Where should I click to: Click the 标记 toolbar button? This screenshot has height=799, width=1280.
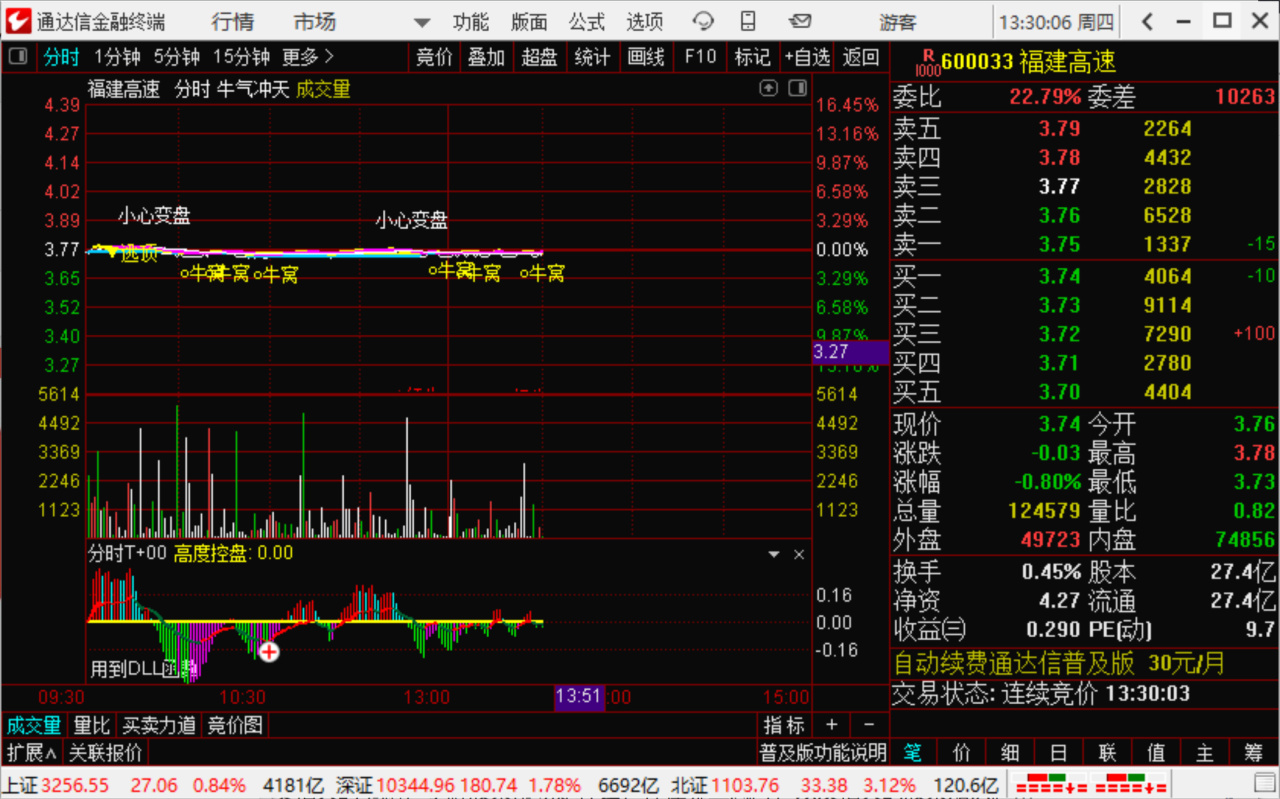coord(753,57)
